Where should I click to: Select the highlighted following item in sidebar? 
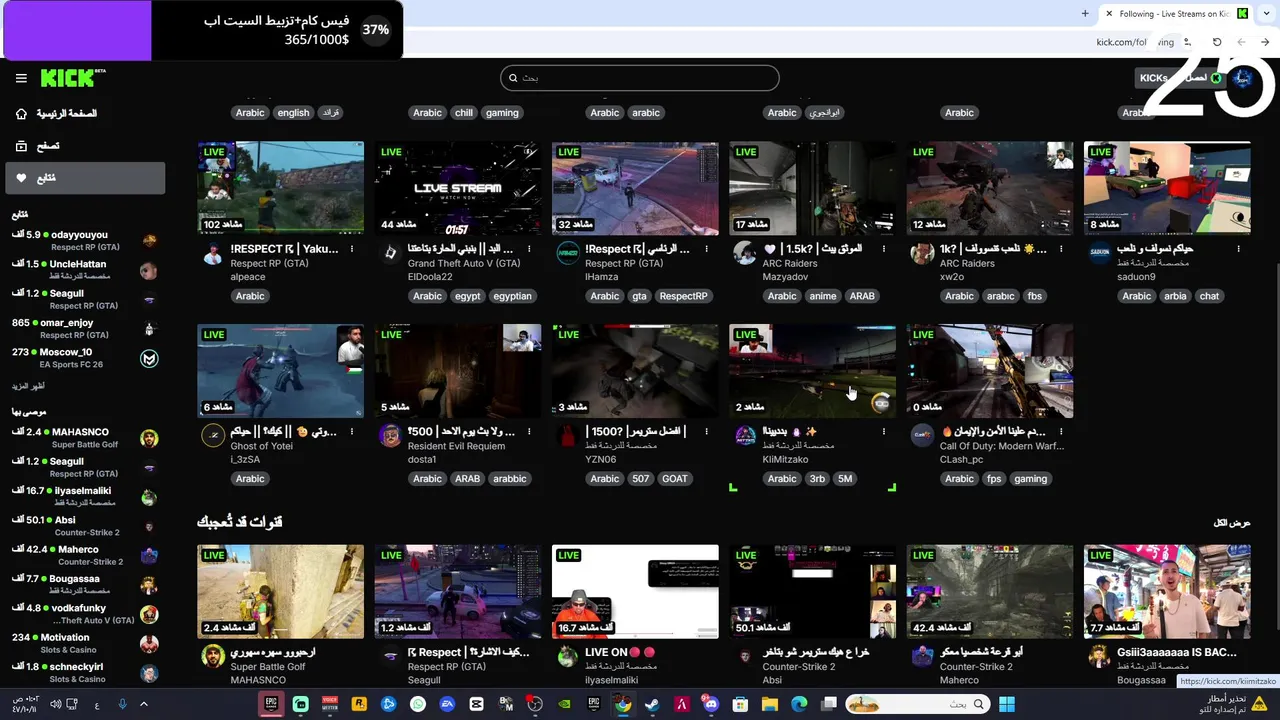(85, 178)
